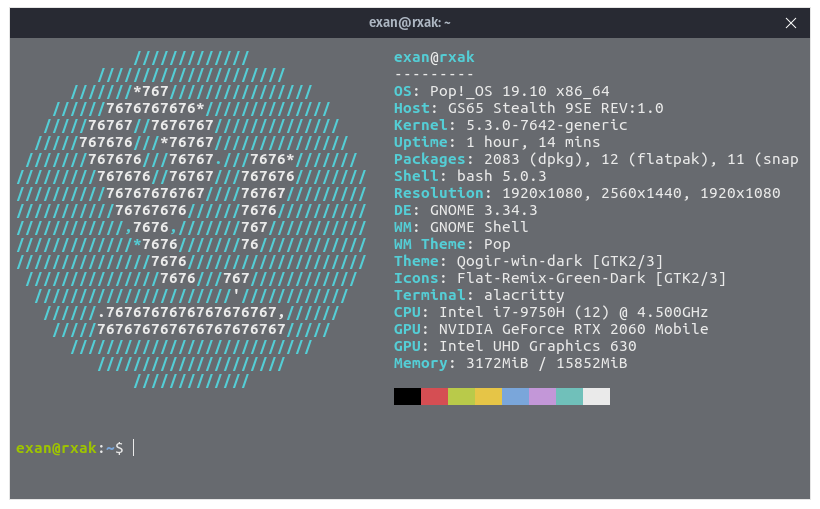
Task: Click the black color block in the palette
Action: click(407, 397)
